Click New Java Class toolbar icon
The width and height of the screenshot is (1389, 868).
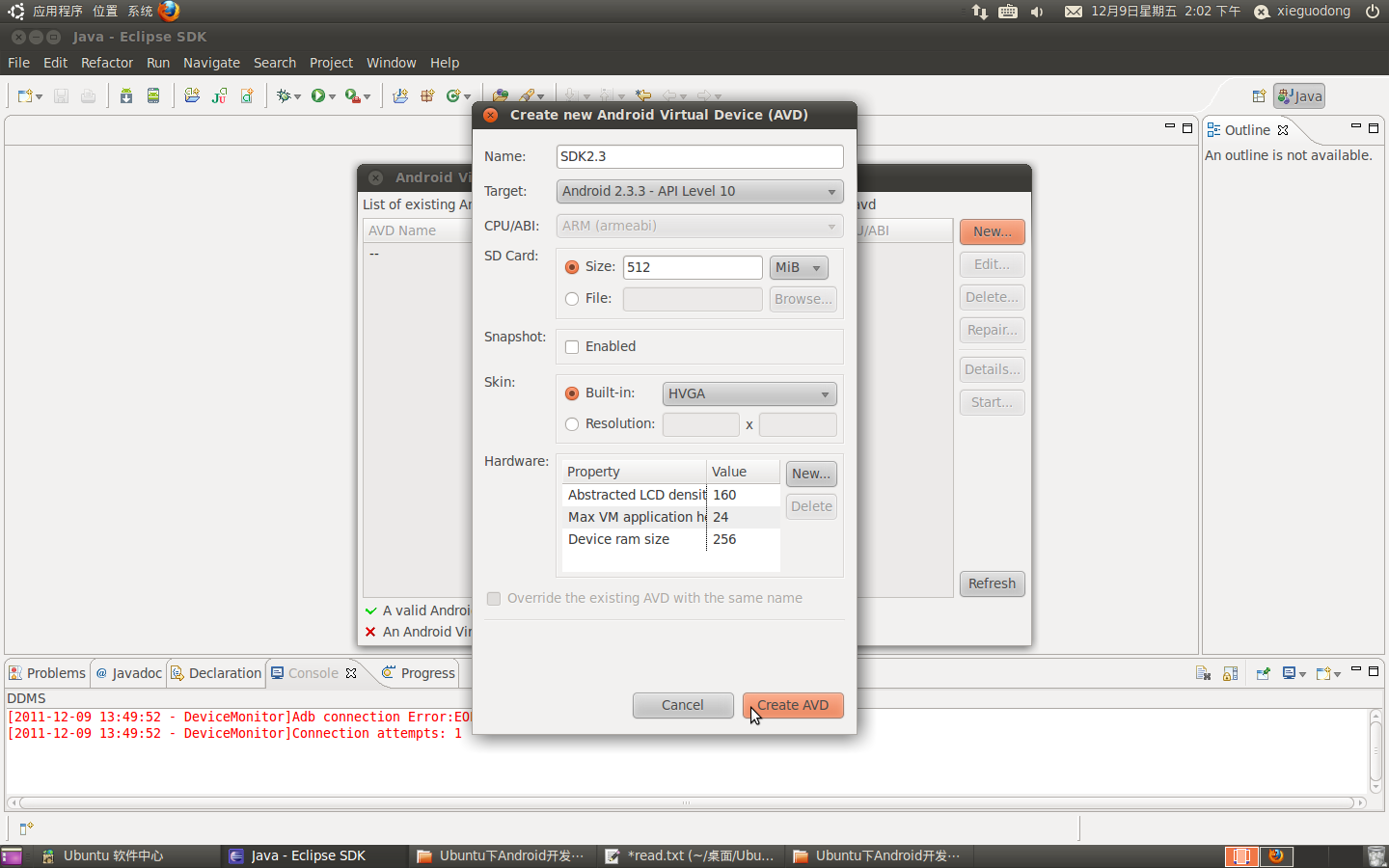(452, 95)
